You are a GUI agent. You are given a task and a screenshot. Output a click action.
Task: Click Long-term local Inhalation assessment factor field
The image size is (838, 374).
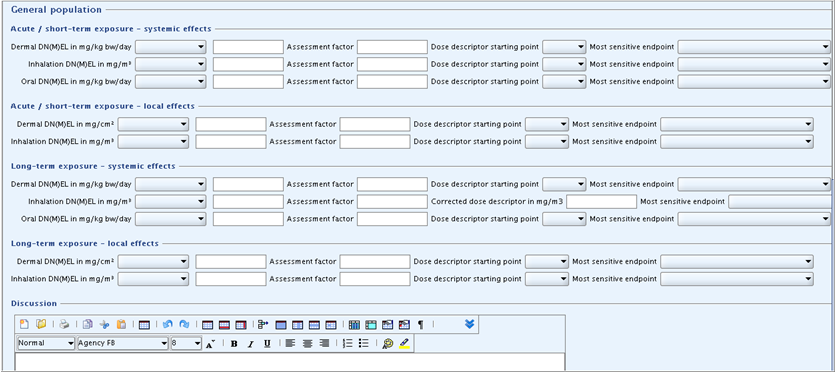375,279
